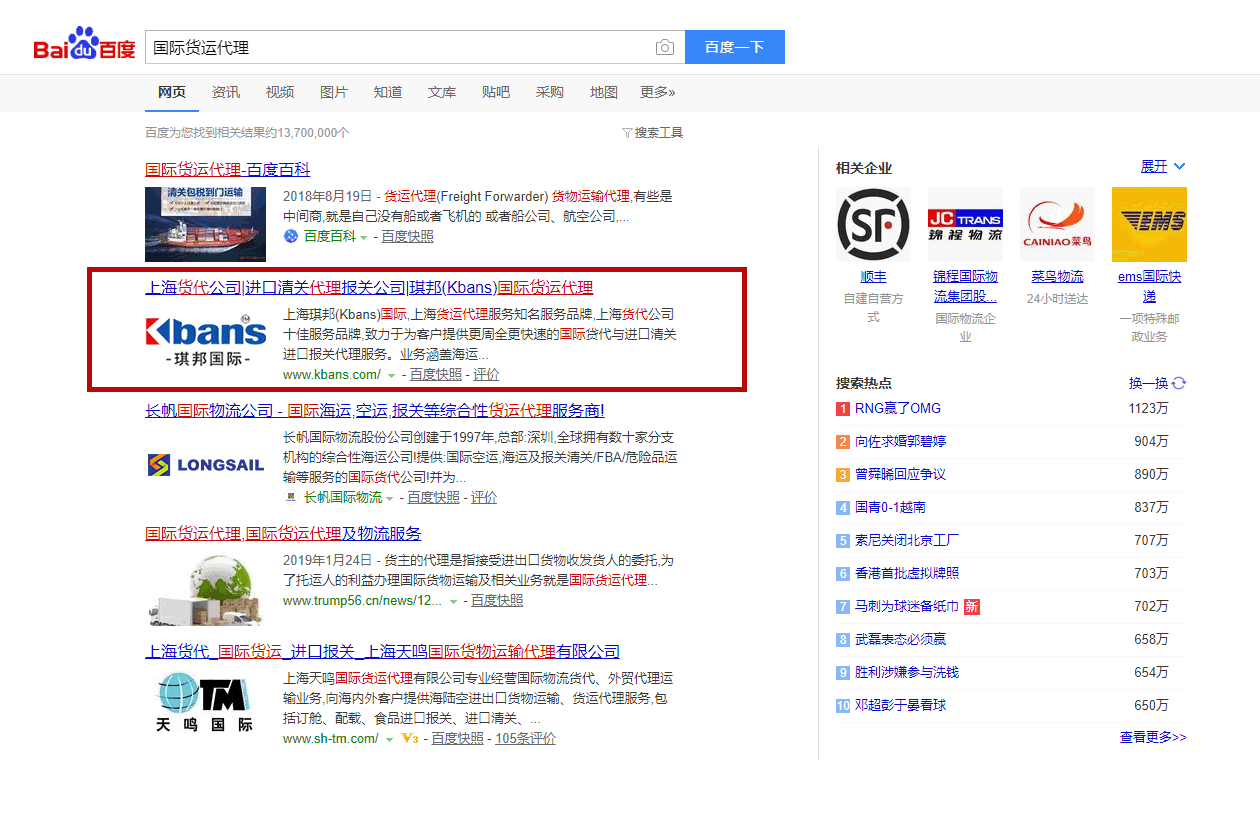Open hot search 曾舜晞回应争议

(x=900, y=474)
